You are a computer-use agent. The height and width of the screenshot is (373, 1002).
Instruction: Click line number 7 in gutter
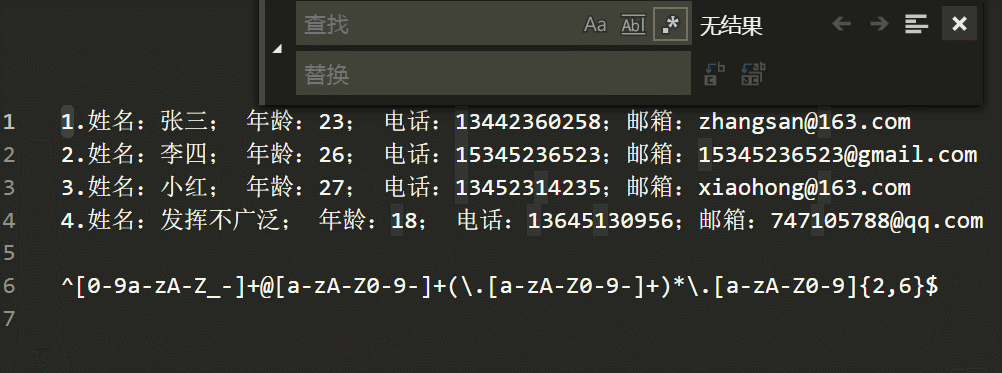pyautogui.click(x=8, y=319)
